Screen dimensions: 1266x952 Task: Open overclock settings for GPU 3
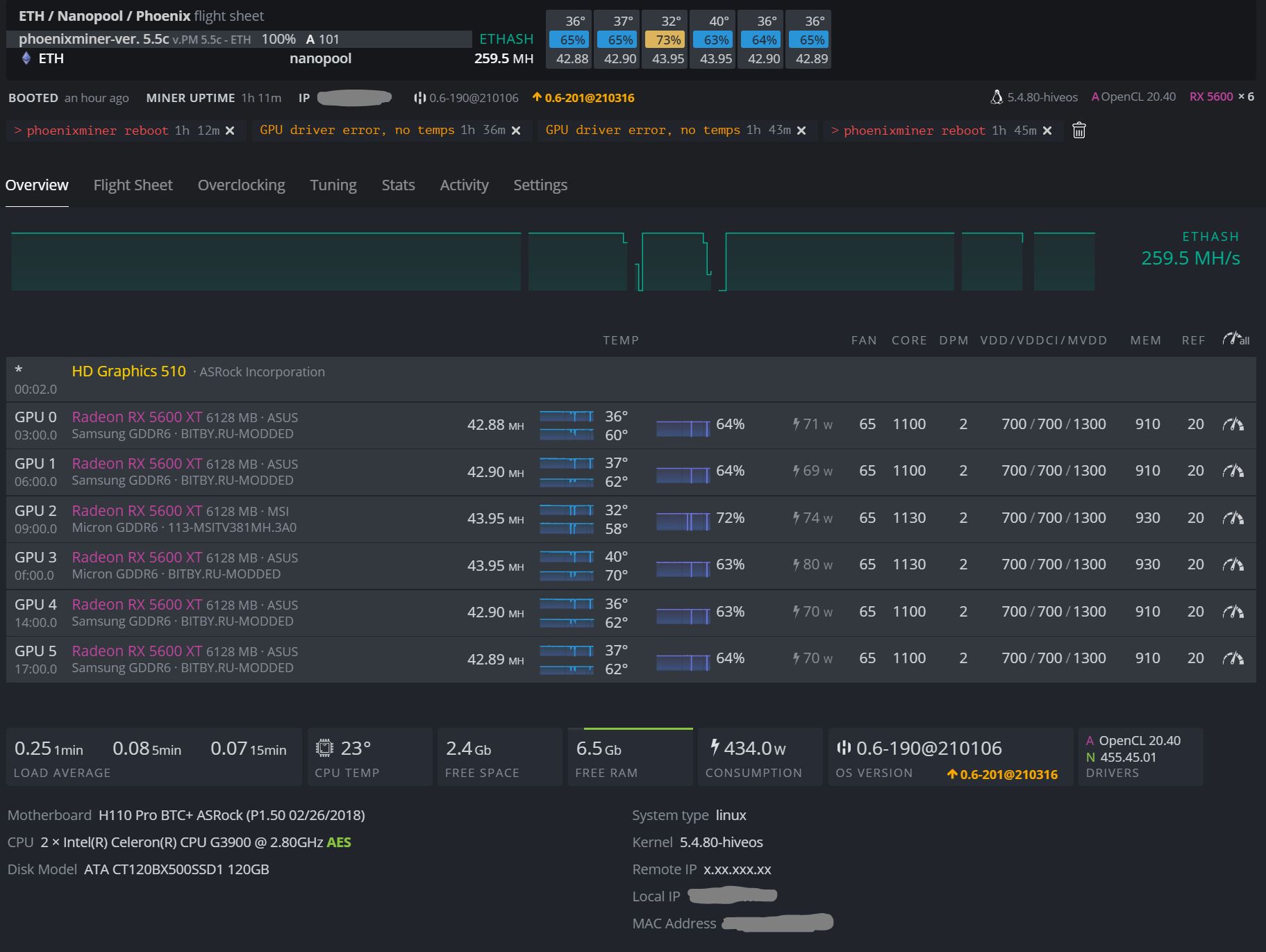[1233, 565]
